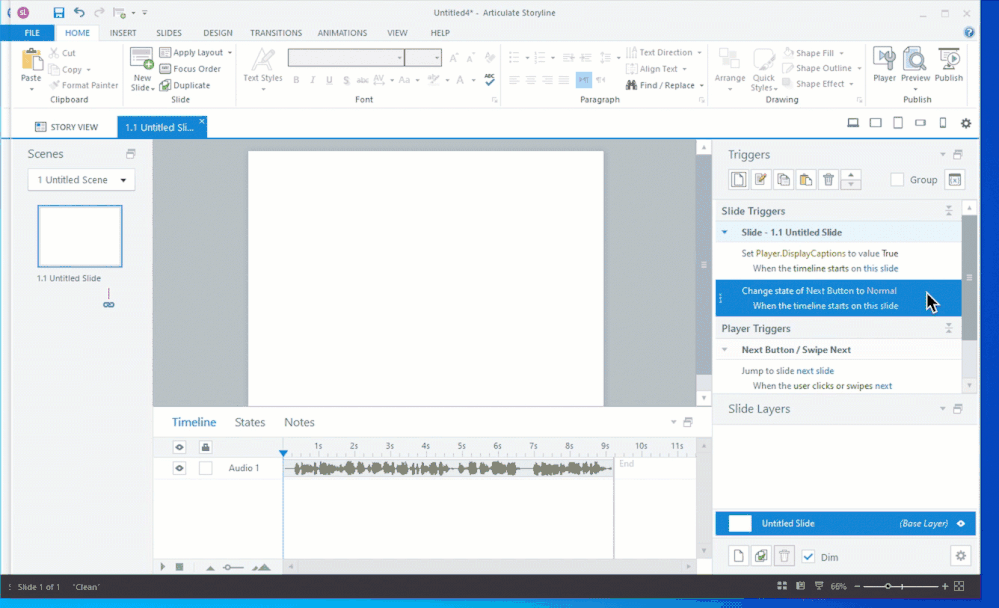
Task: Click the 'next slide' link in trigger
Action: coord(814,371)
